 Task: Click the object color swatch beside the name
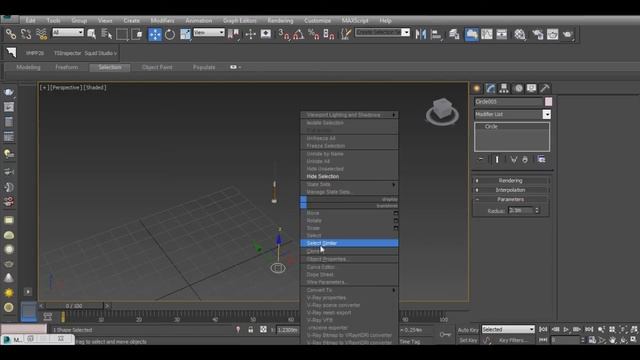tap(548, 102)
